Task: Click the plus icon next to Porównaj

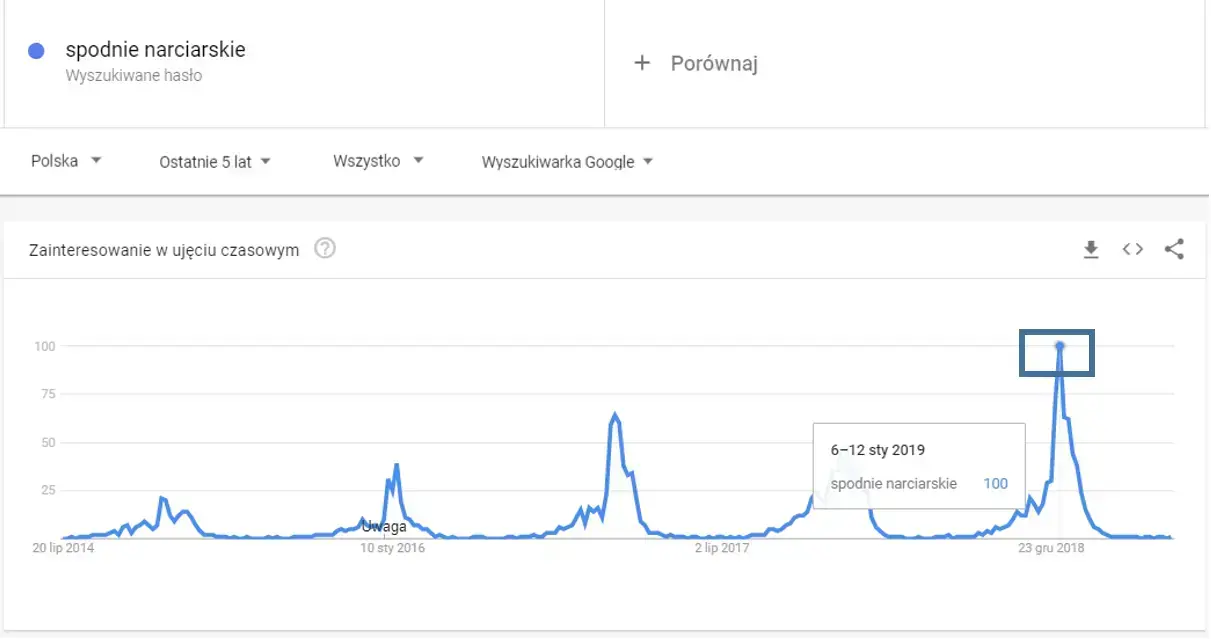Action: coord(640,62)
